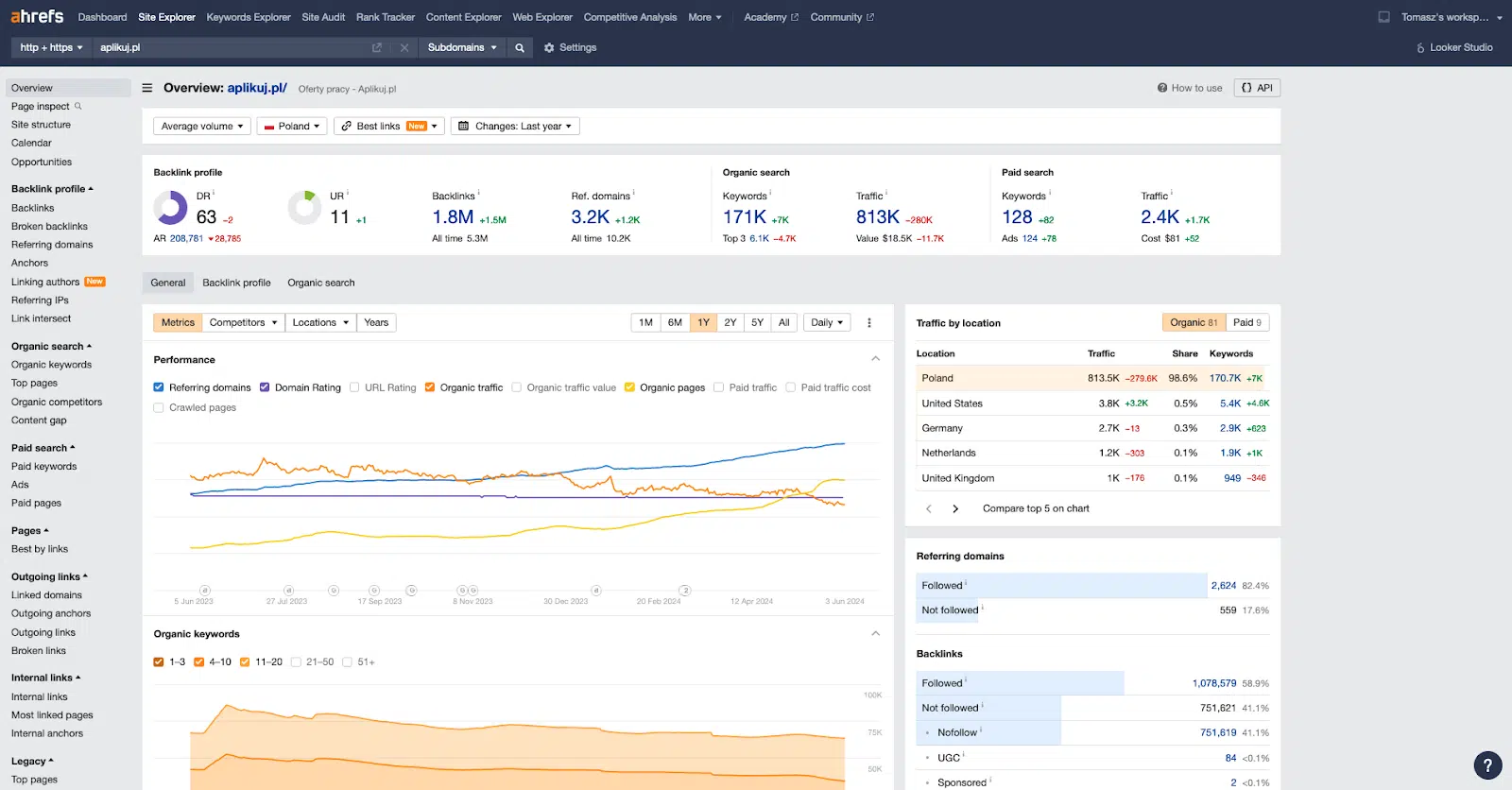
Task: Collapse the Performance section
Action: (x=876, y=359)
